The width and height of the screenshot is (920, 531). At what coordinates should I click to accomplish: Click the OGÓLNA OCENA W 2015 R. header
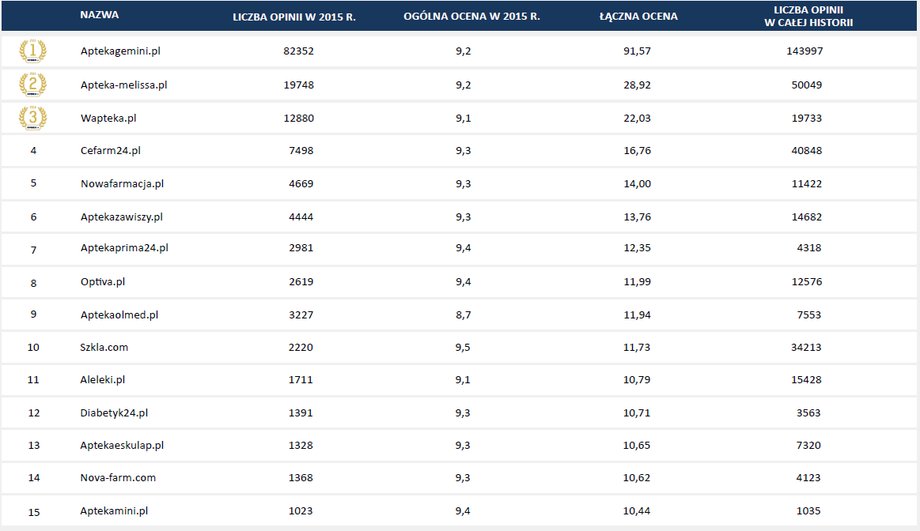click(x=472, y=16)
